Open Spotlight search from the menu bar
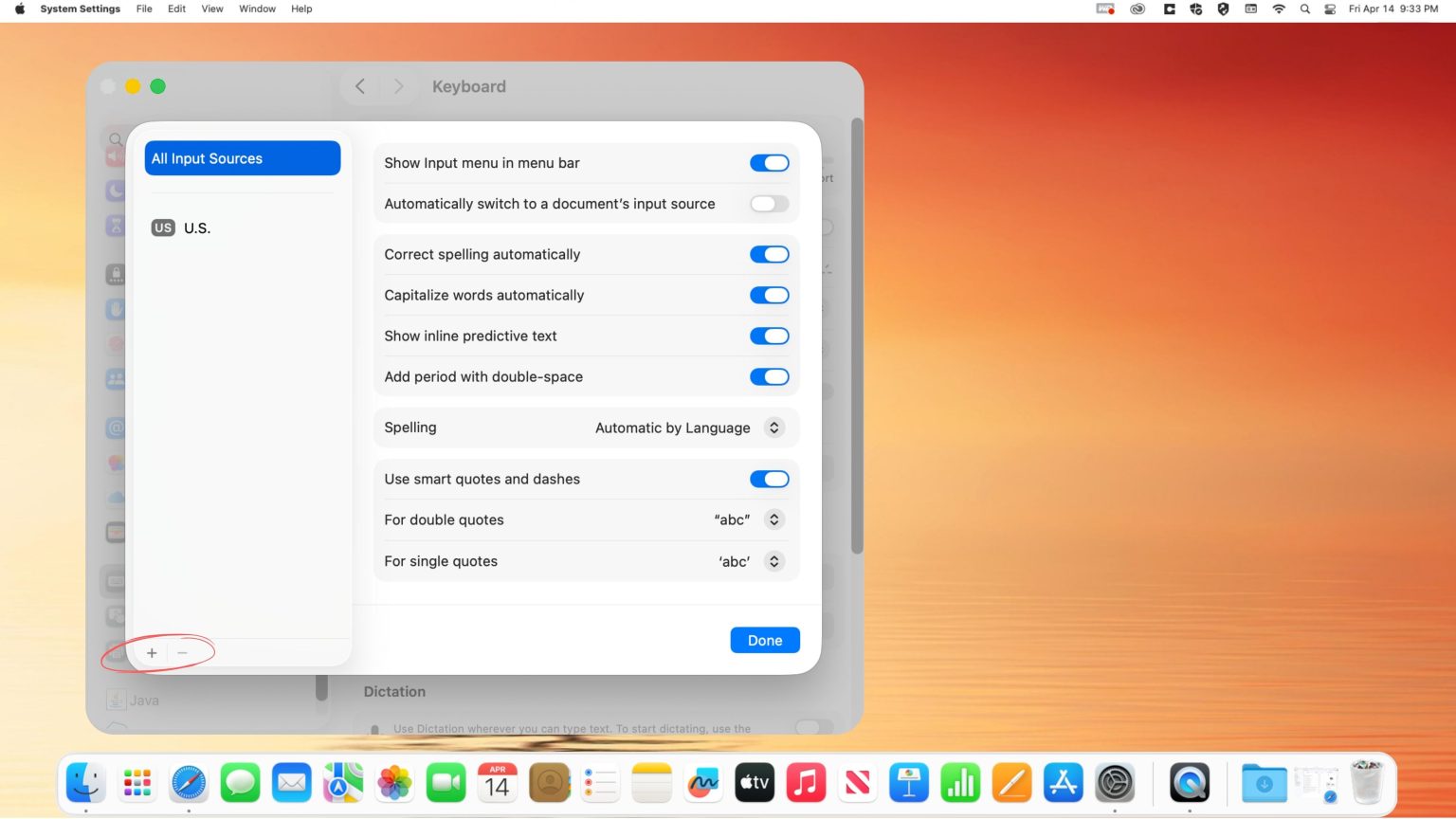This screenshot has width=1456, height=819. tap(1304, 9)
